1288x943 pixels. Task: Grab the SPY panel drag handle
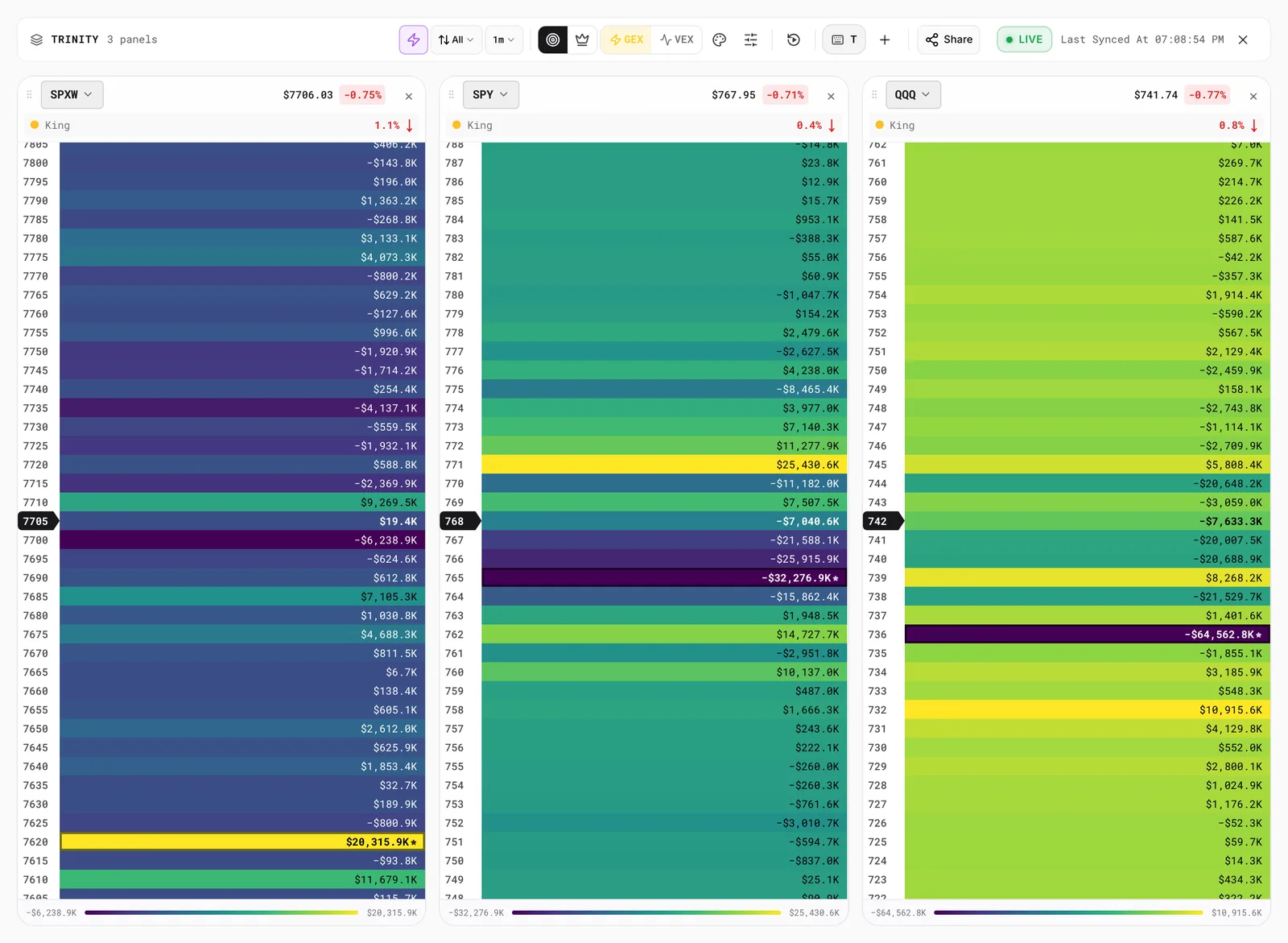coord(451,95)
